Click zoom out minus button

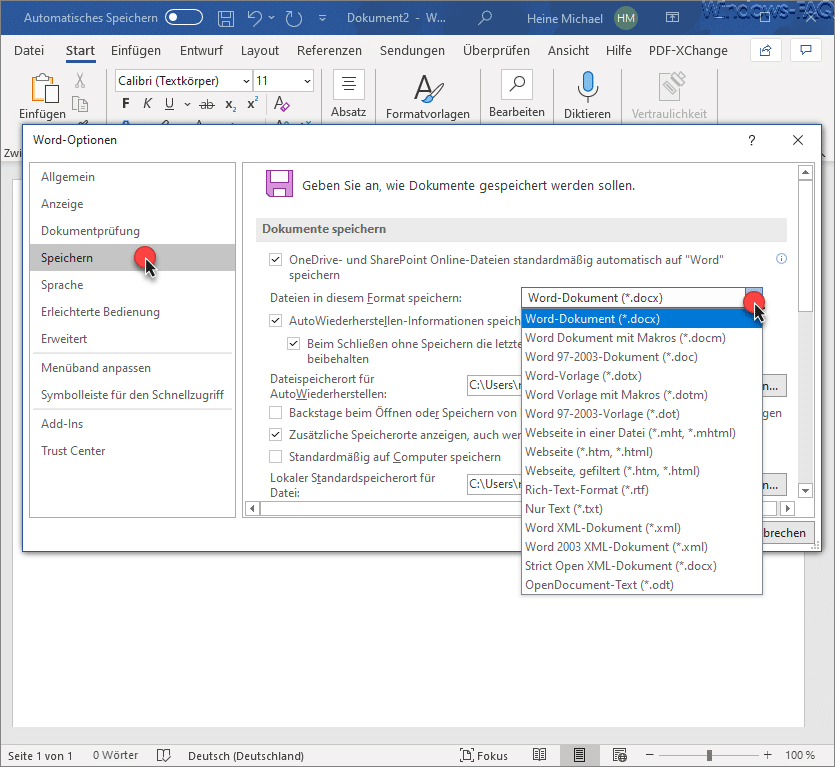pos(650,755)
